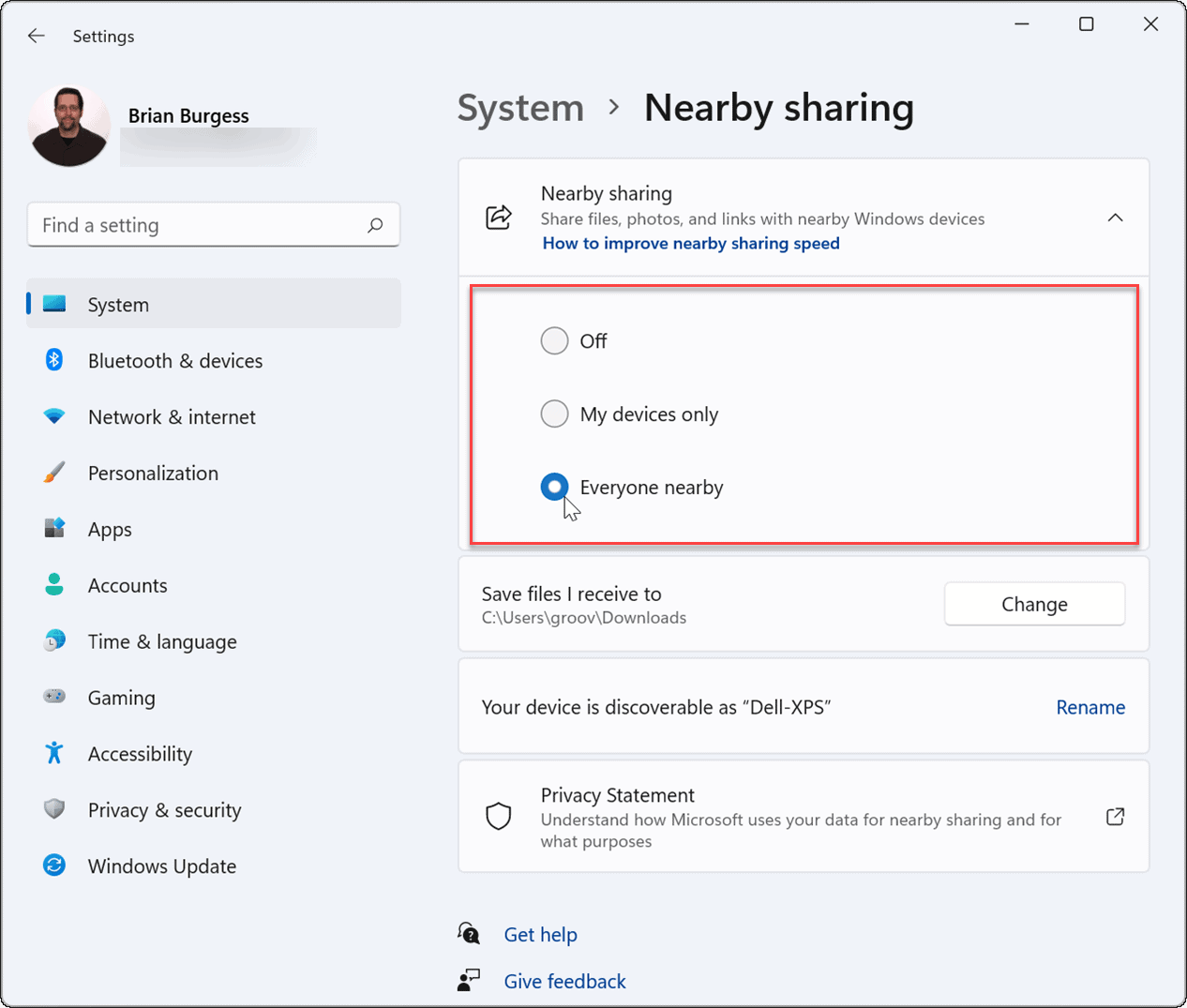Open the Accessibility category
This screenshot has width=1187, height=1008.
(x=140, y=753)
